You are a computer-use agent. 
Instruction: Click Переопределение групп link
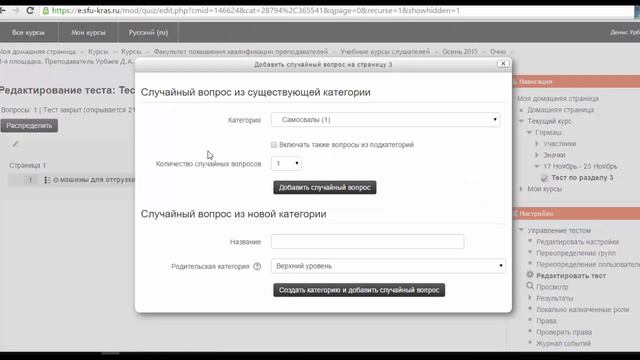tap(576, 253)
